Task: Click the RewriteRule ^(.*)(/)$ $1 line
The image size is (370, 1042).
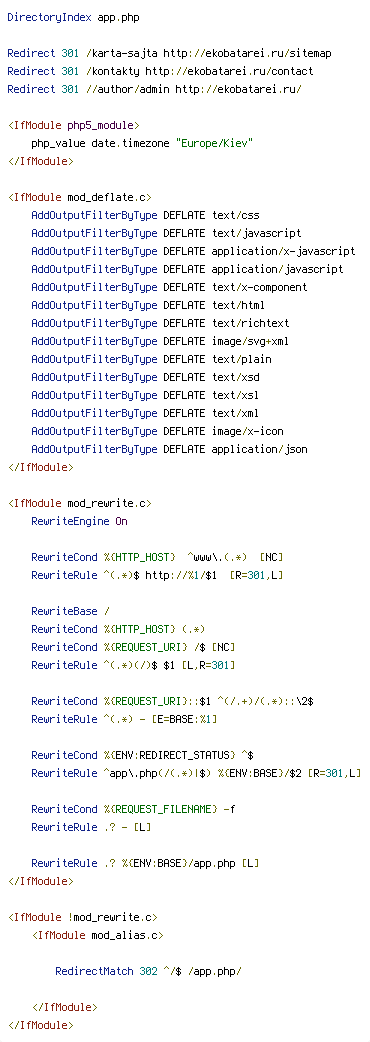Action: [x=133, y=665]
